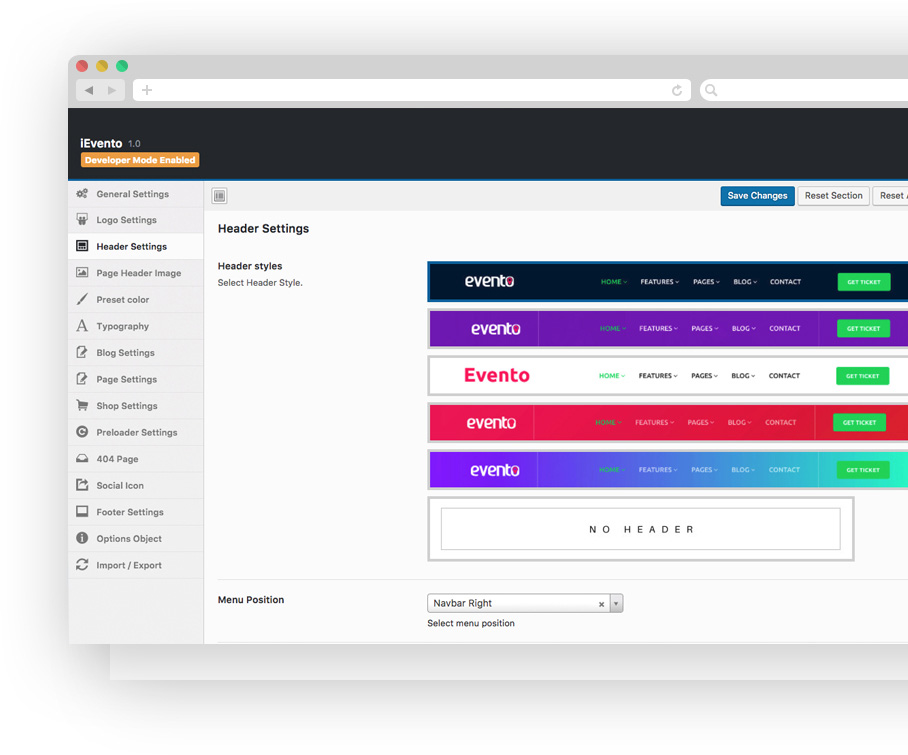908x755 pixels.
Task: Click the Shop Settings cart icon
Action: [82, 406]
